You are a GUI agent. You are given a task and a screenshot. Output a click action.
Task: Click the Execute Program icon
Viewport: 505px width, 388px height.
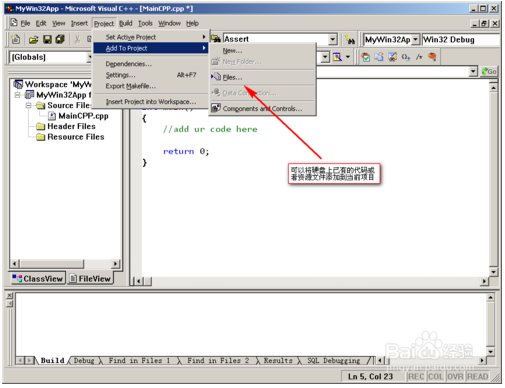click(406, 57)
